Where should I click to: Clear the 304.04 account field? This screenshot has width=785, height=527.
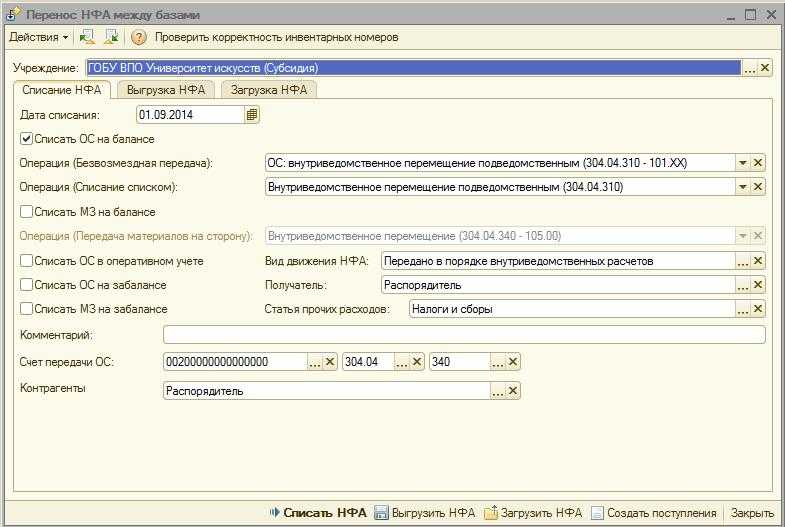tap(417, 362)
